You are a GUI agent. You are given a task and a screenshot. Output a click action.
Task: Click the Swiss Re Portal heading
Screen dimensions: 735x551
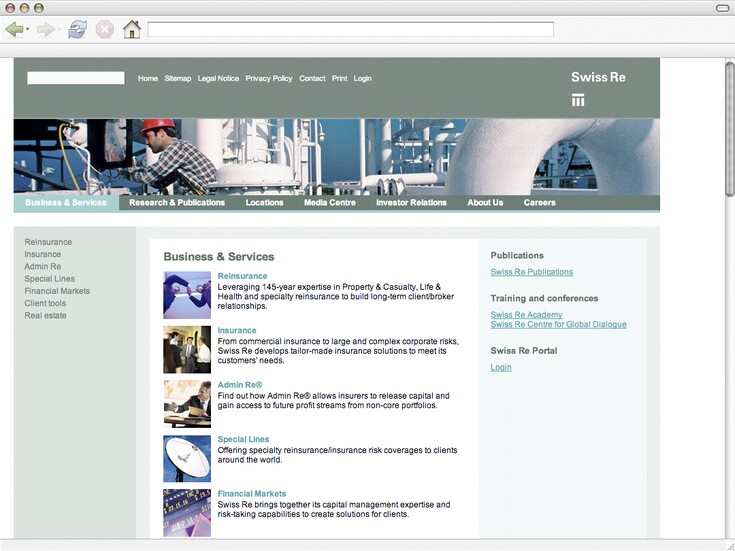pyautogui.click(x=524, y=351)
